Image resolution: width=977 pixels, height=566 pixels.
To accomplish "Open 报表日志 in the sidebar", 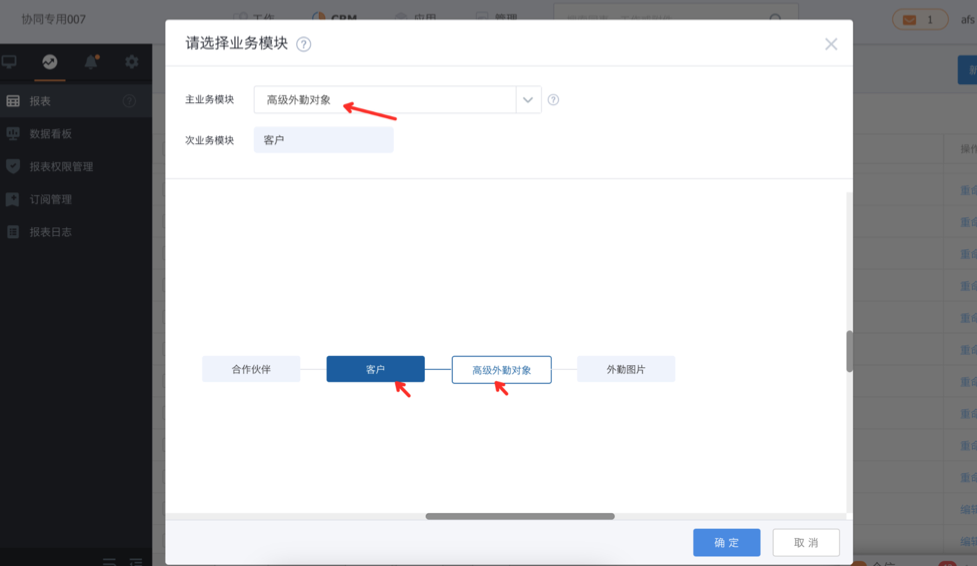I will (76, 232).
